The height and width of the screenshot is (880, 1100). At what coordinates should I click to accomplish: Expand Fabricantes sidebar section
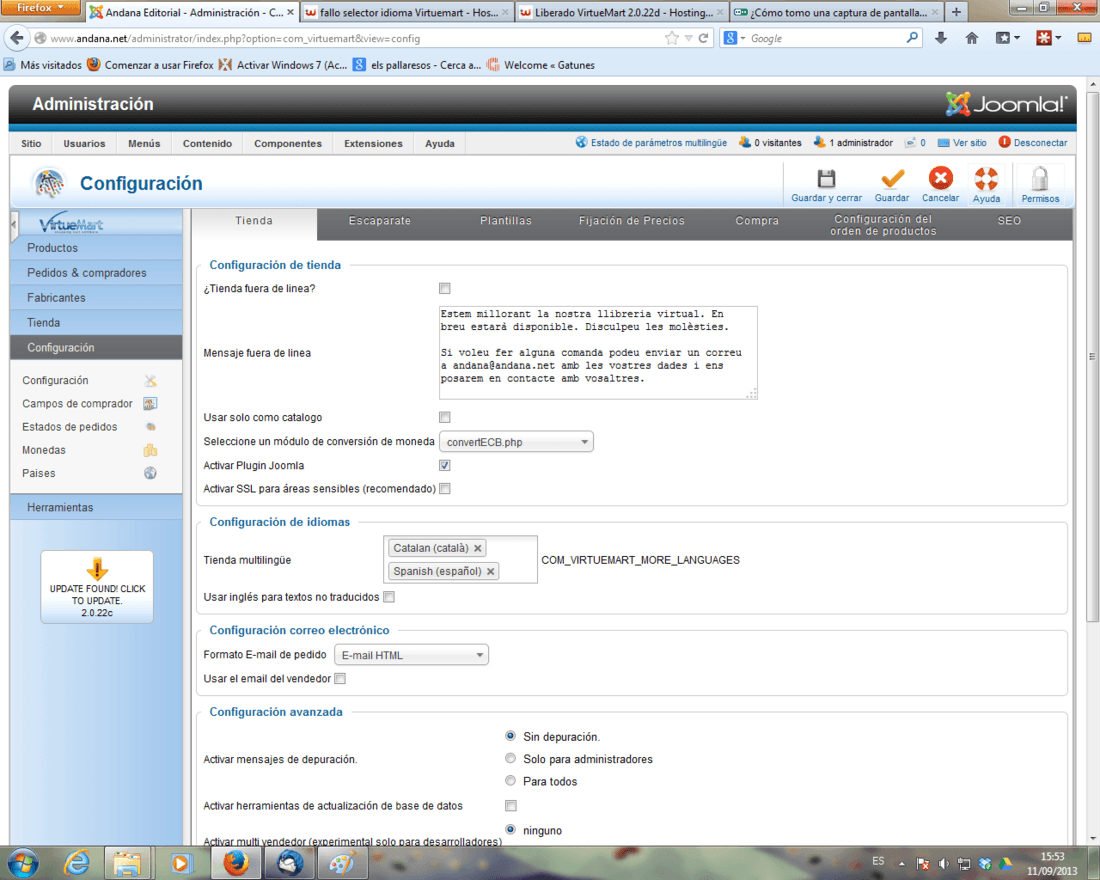pos(96,298)
